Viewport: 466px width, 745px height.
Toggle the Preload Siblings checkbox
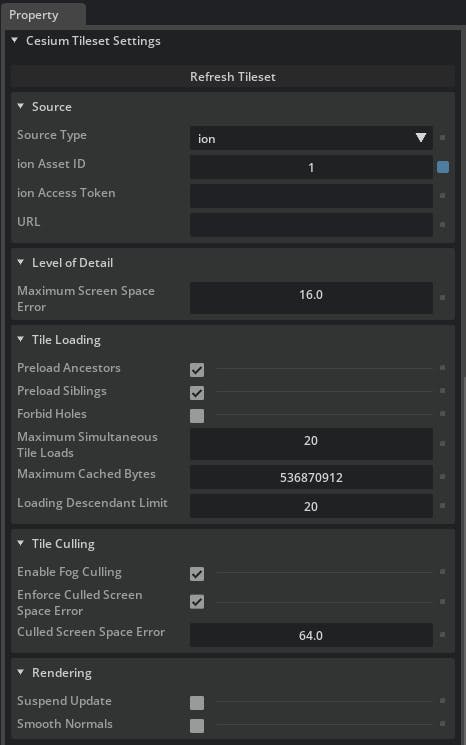[x=197, y=393]
